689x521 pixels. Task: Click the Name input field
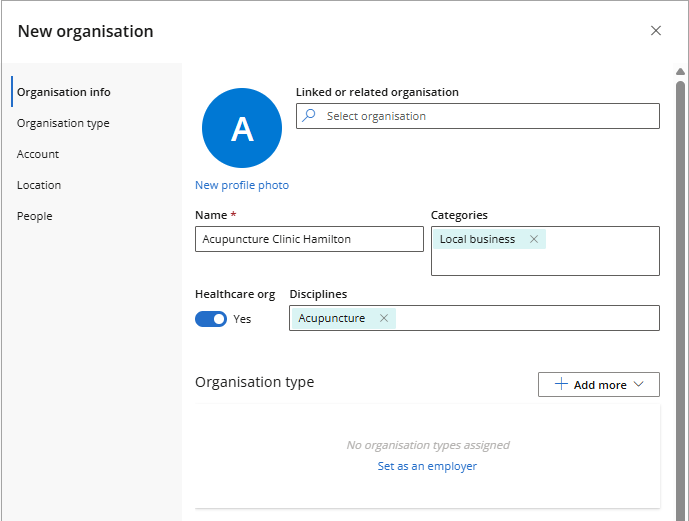point(309,239)
